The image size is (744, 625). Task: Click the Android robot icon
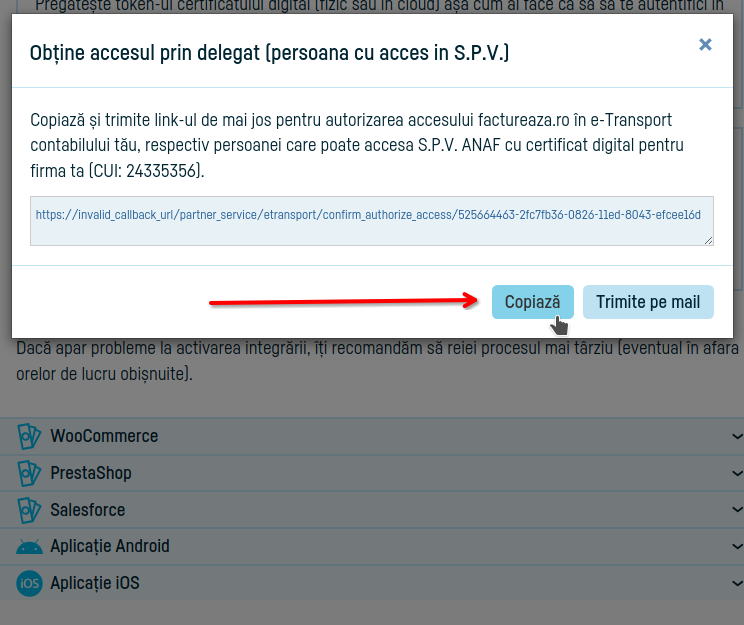click(28, 547)
